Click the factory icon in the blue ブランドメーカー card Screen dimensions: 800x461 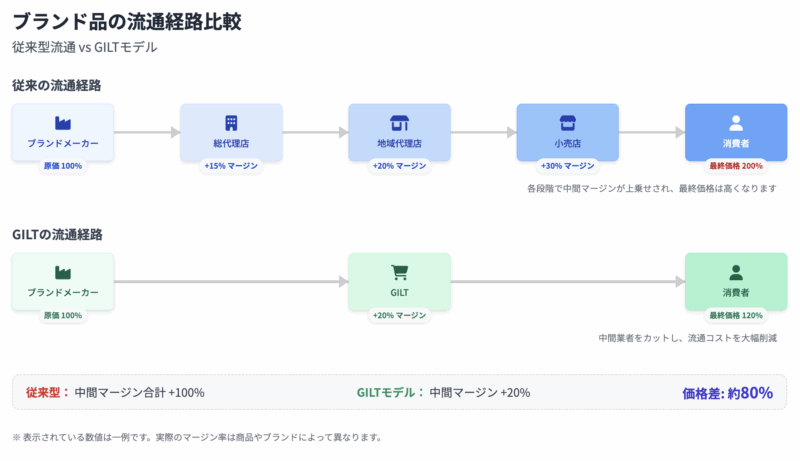point(63,123)
